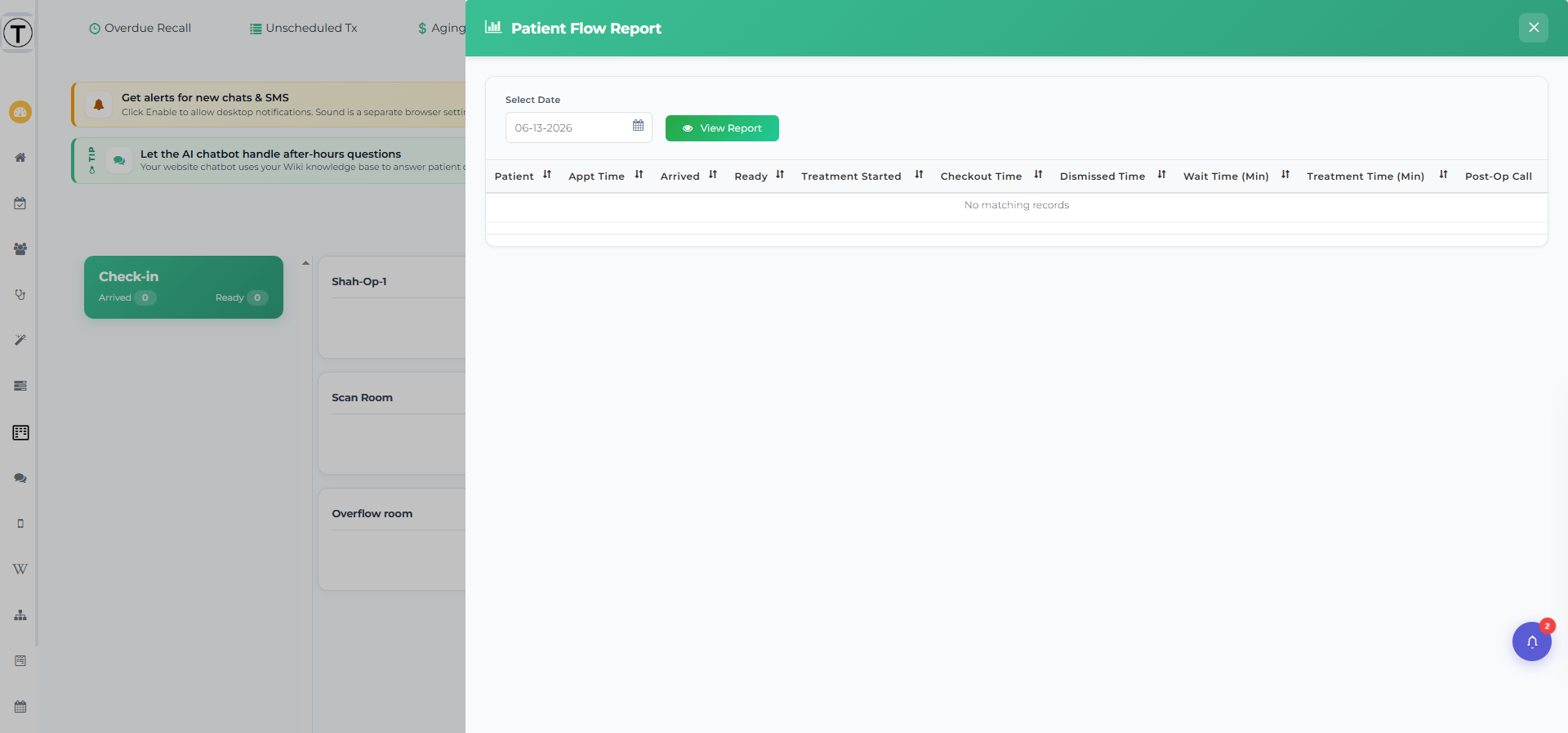
Task: Open the server stack icon in sidebar
Action: coord(20,386)
